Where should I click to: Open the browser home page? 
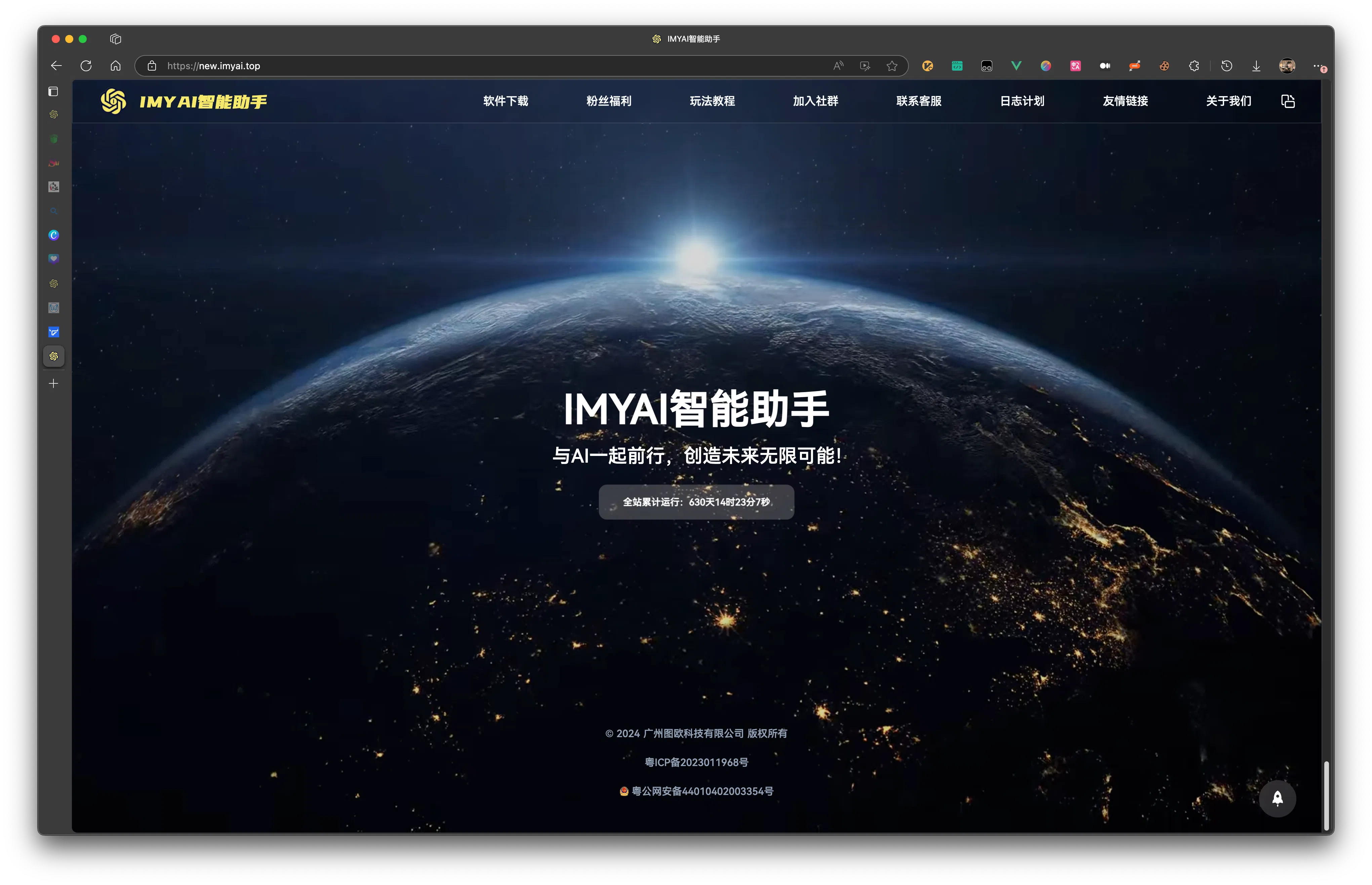(116, 66)
